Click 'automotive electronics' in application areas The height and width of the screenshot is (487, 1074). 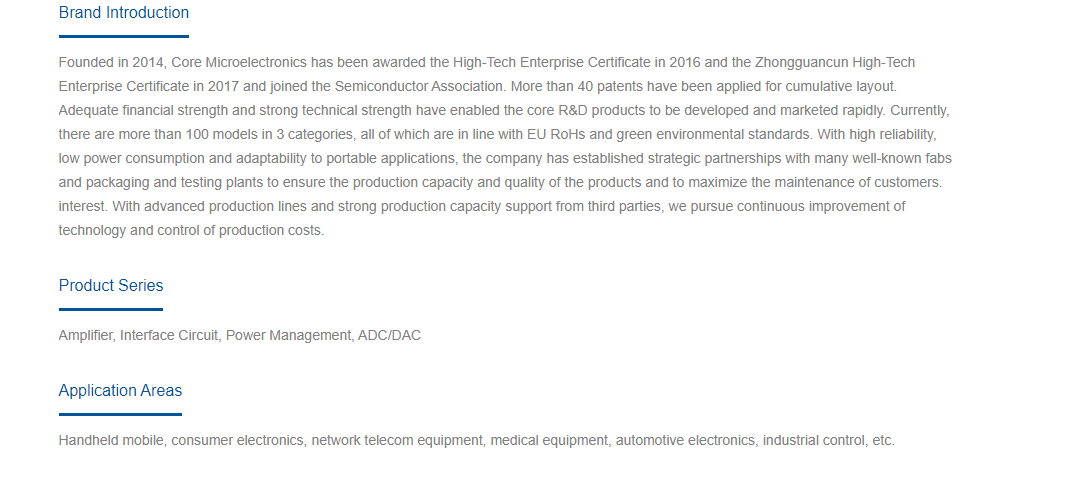point(685,440)
